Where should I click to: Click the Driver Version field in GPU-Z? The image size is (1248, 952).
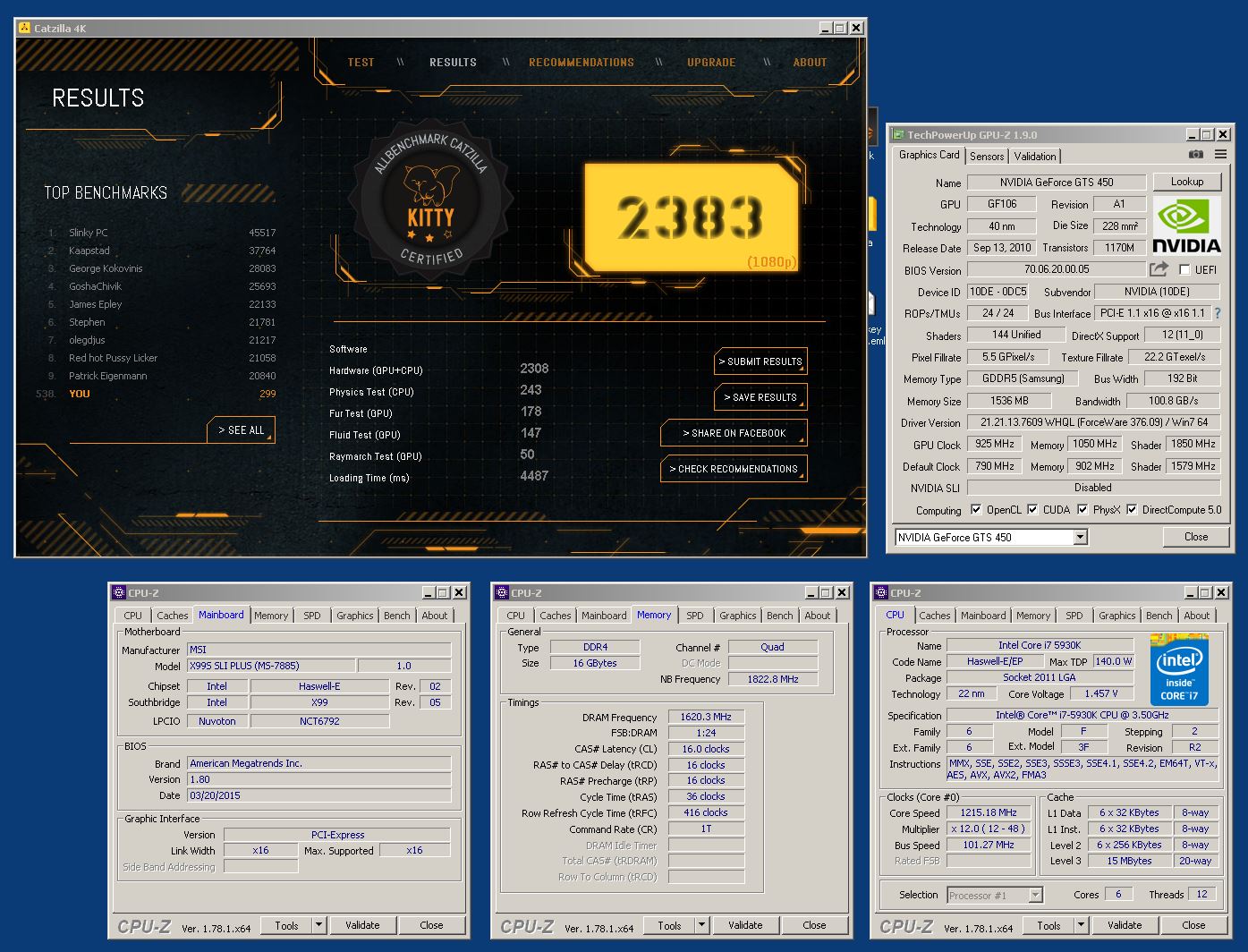(x=1093, y=422)
